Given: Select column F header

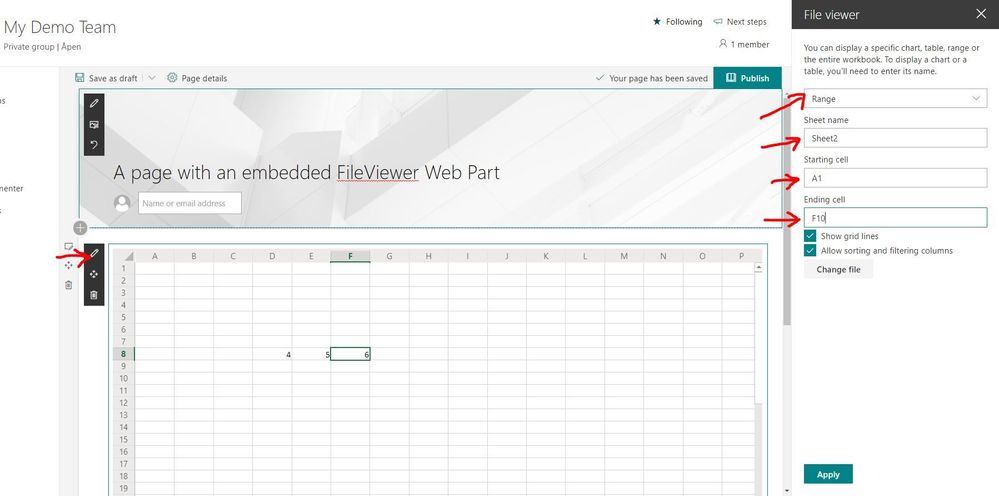Looking at the screenshot, I should tap(350, 256).
